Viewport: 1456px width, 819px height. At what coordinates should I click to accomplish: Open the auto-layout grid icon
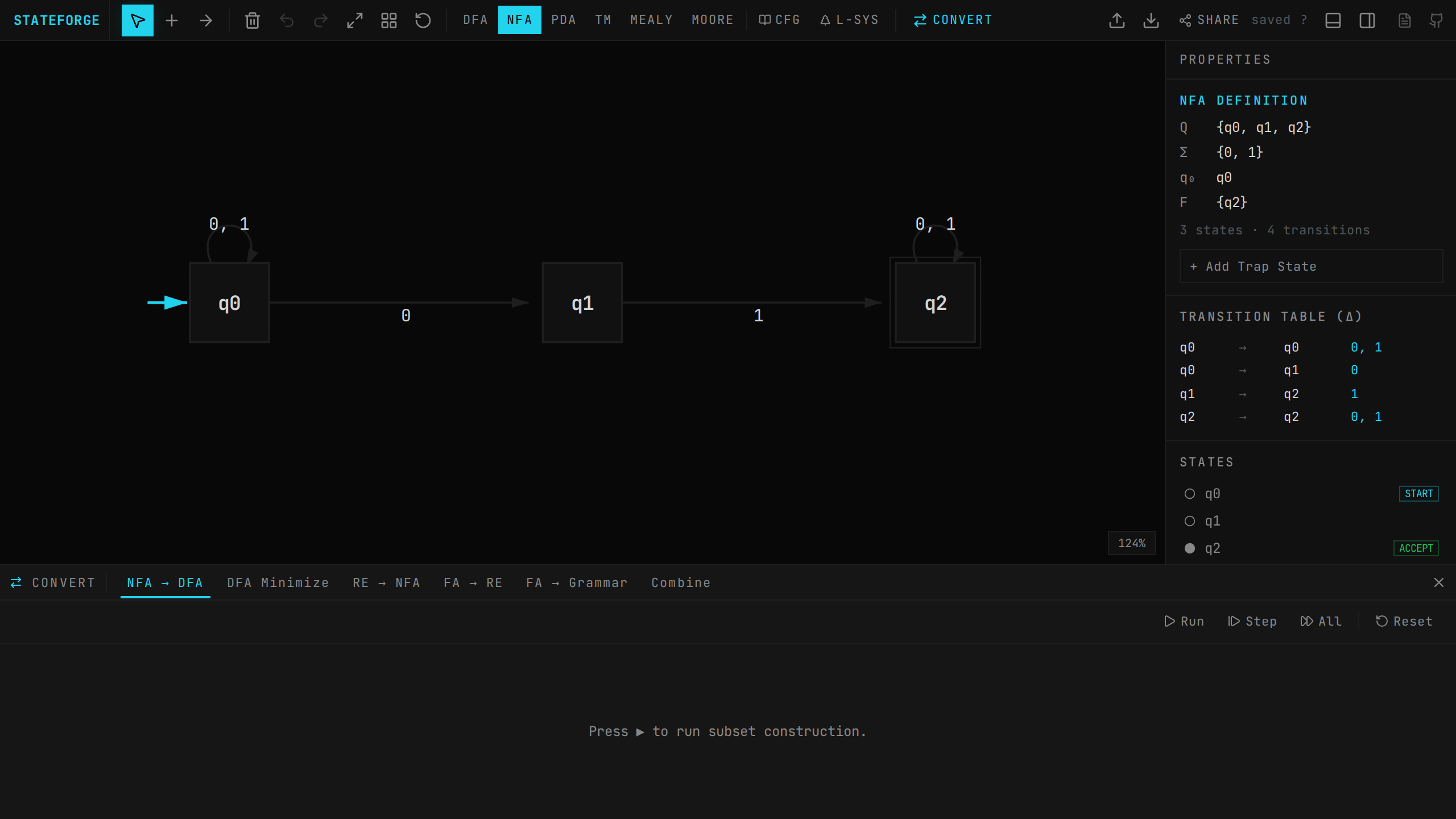(x=388, y=20)
